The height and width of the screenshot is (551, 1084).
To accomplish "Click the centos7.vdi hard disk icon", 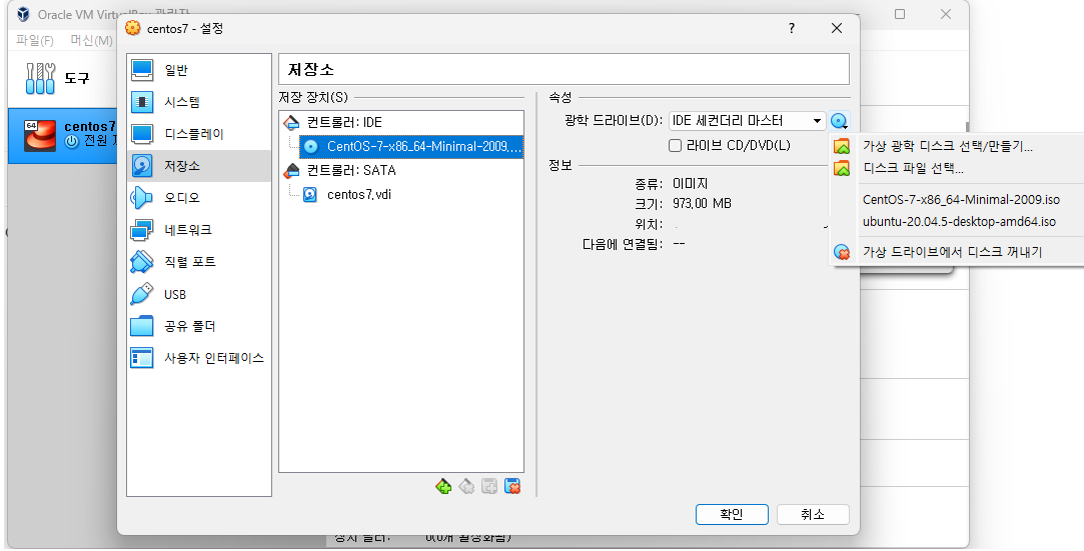I will point(310,194).
